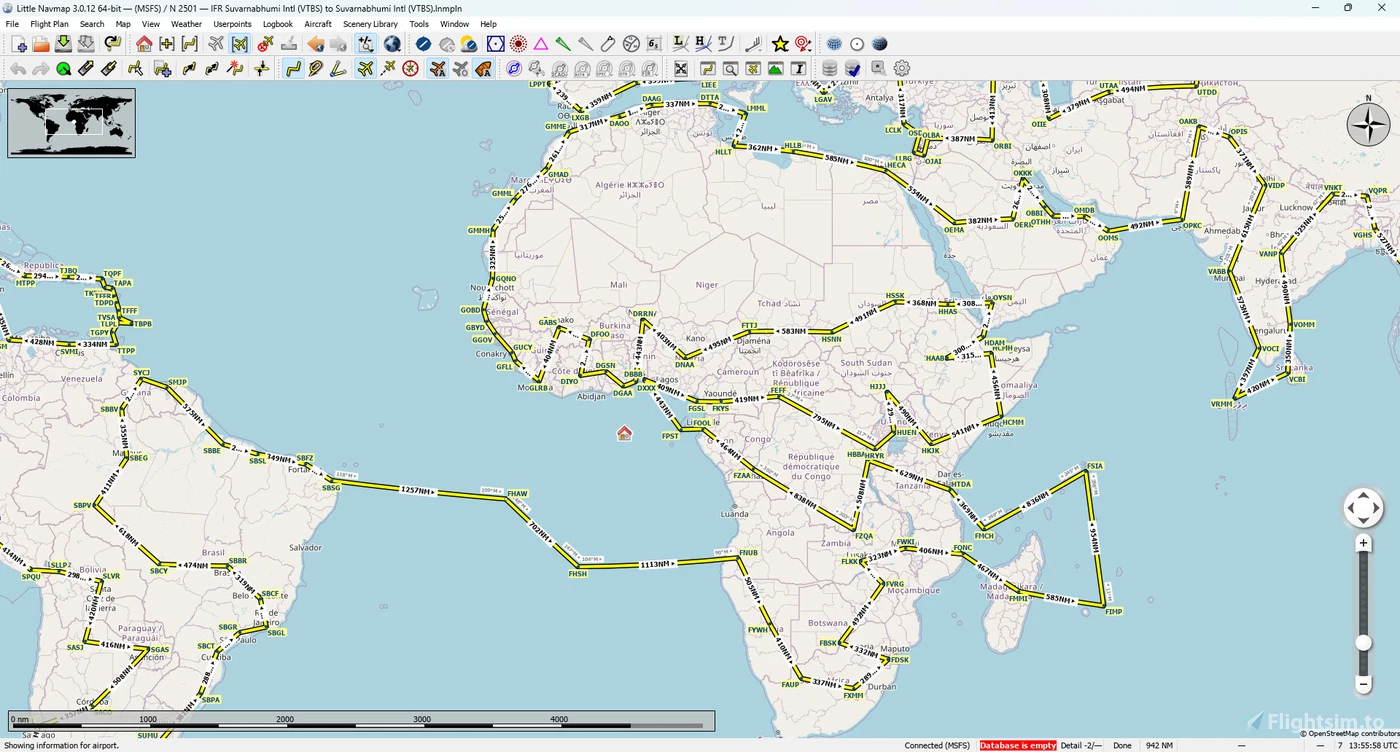Toggle the flight plan display on map
Viewport: 1400px width, 752px height.
coord(293,68)
